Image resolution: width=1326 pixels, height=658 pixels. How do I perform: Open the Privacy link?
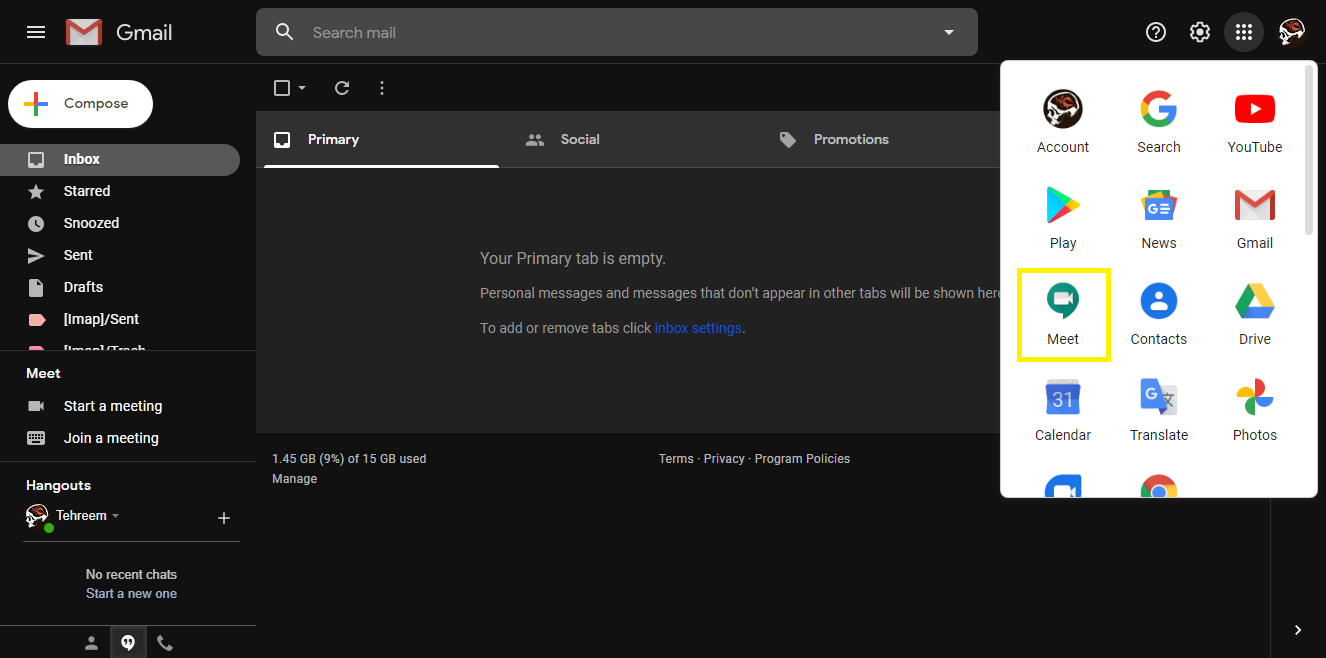coord(724,459)
